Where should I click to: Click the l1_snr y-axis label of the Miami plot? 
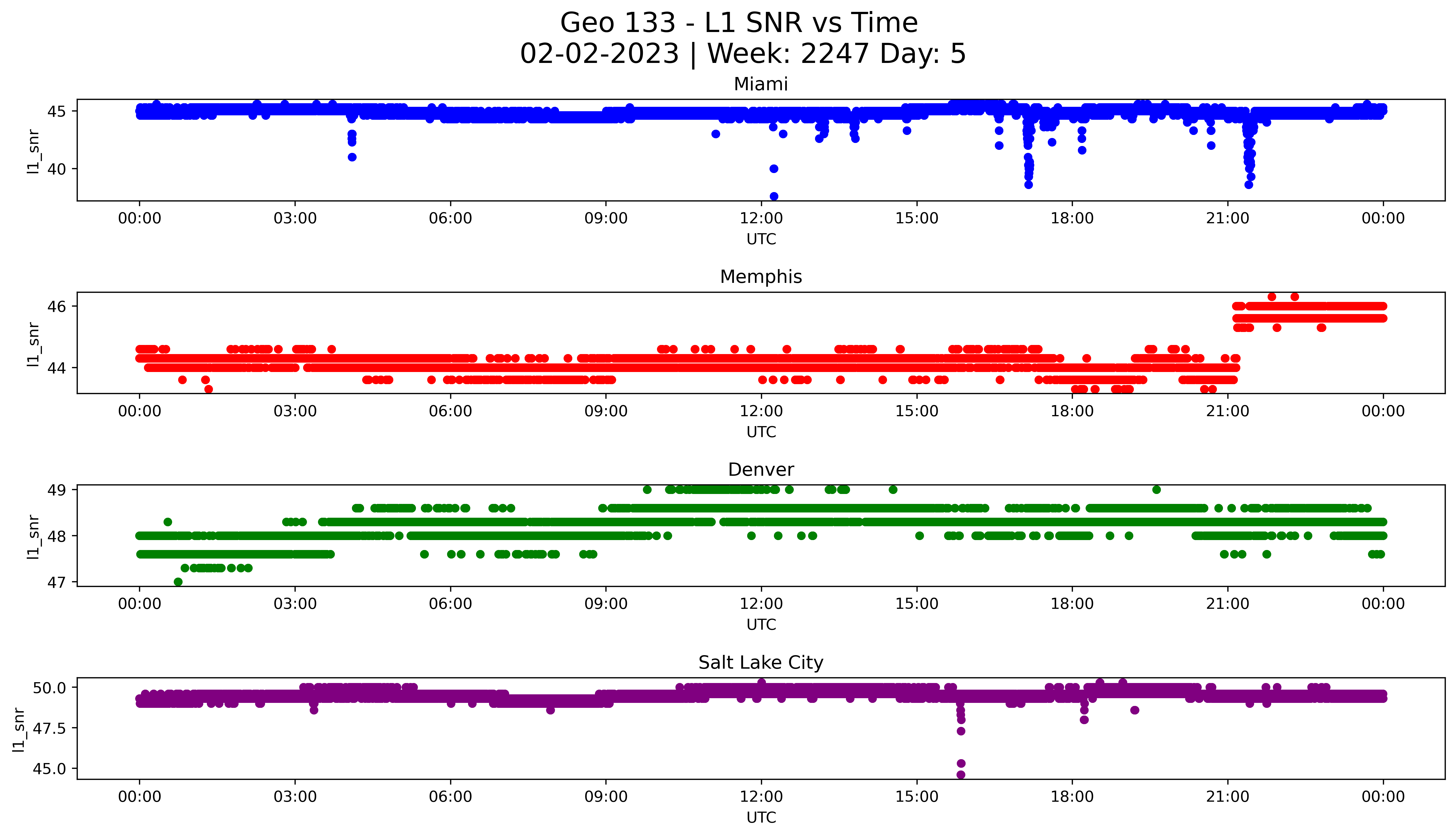[x=34, y=151]
